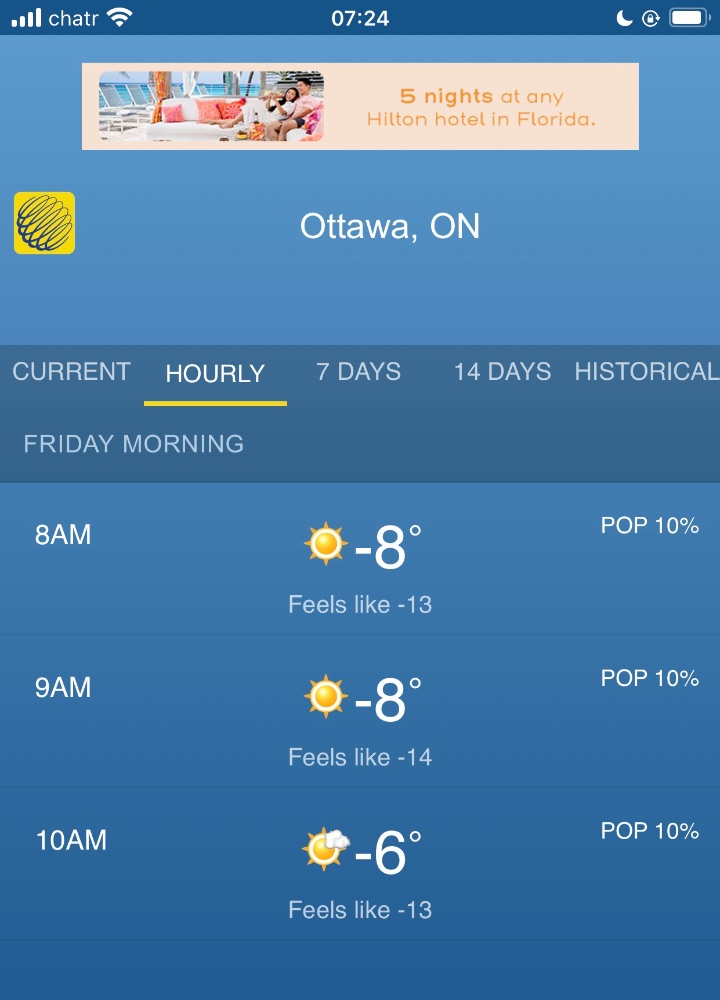This screenshot has width=720, height=1000.
Task: Tap POP 10% for the 9AM row
Action: coord(649,678)
